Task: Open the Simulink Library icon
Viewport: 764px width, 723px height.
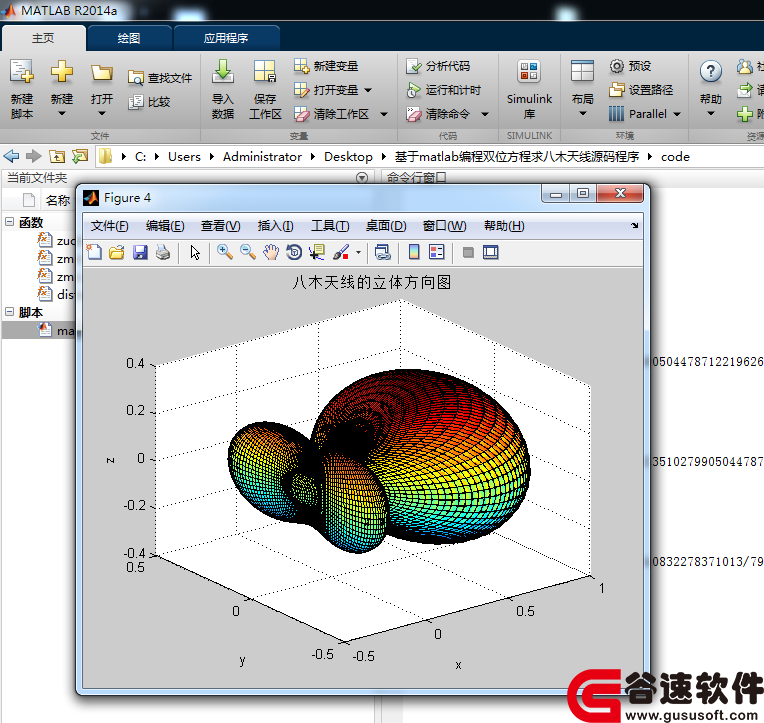Action: tap(529, 72)
